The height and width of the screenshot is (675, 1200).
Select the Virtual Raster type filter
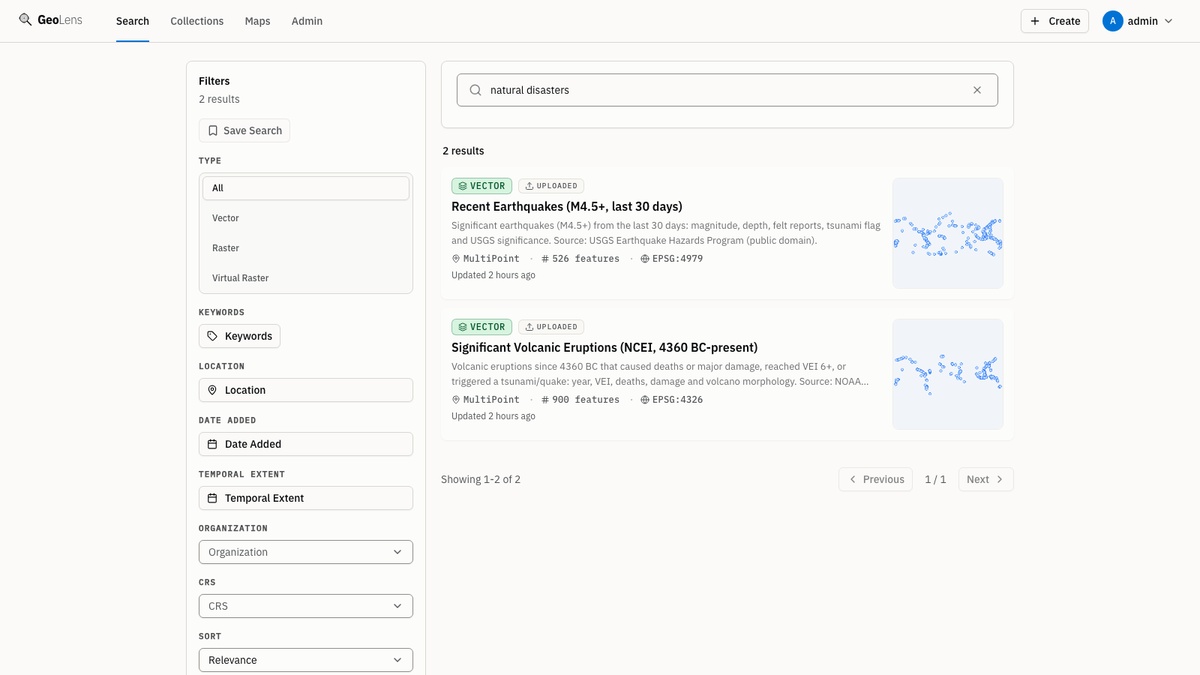(x=306, y=278)
